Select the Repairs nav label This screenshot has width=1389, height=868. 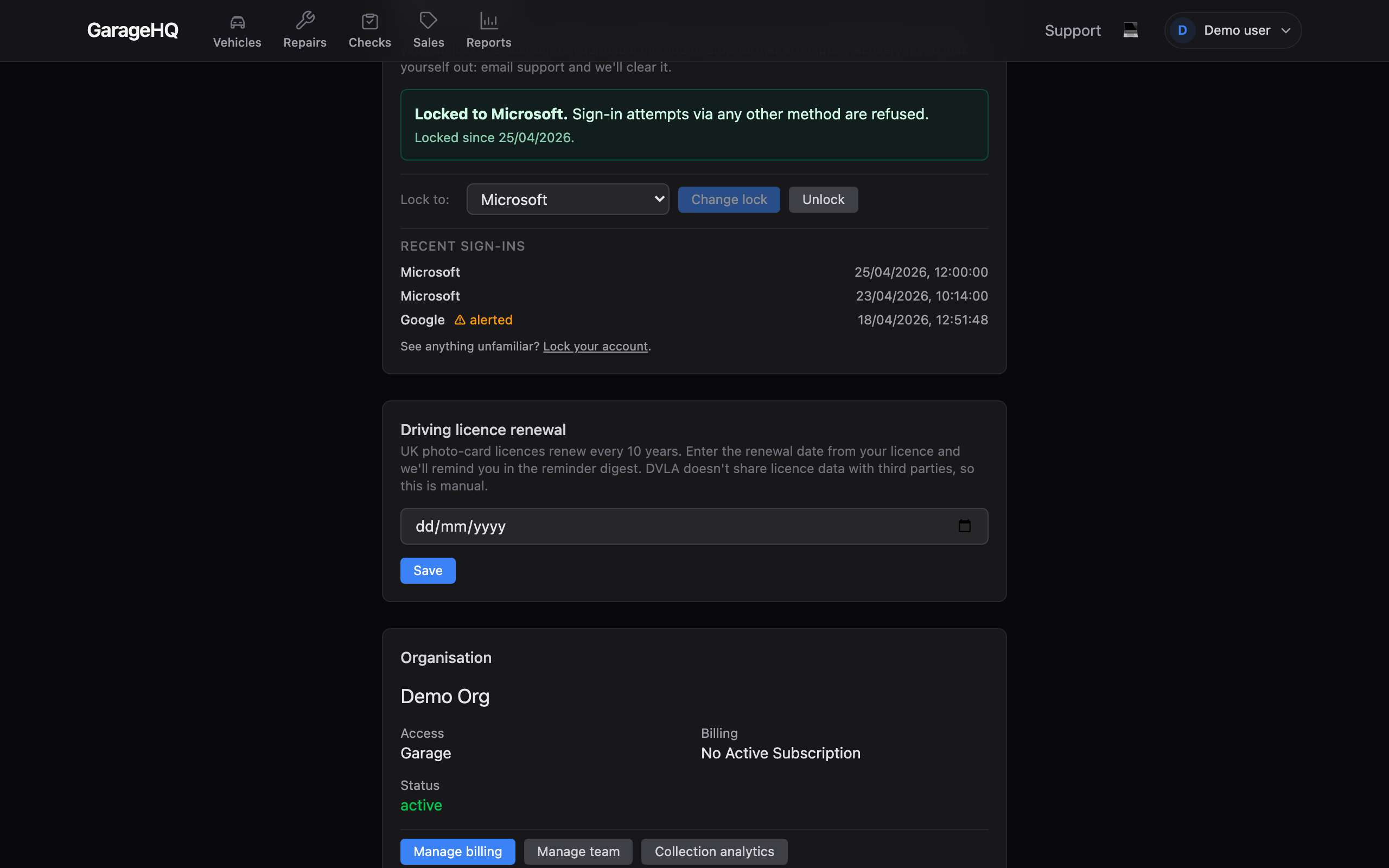305,42
